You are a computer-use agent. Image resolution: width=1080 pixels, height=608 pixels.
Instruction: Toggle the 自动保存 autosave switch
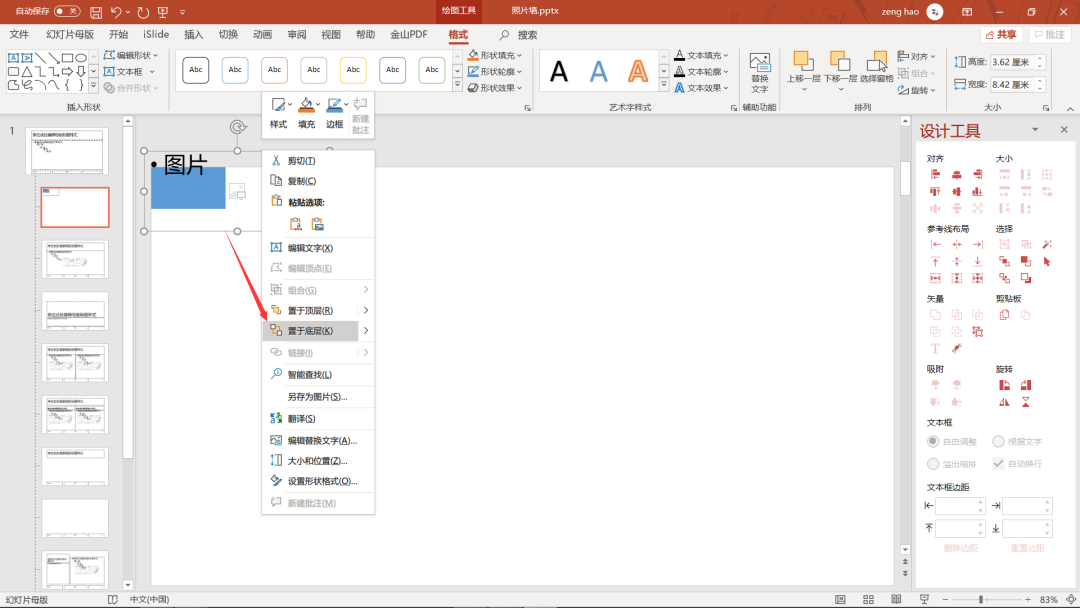pos(67,11)
